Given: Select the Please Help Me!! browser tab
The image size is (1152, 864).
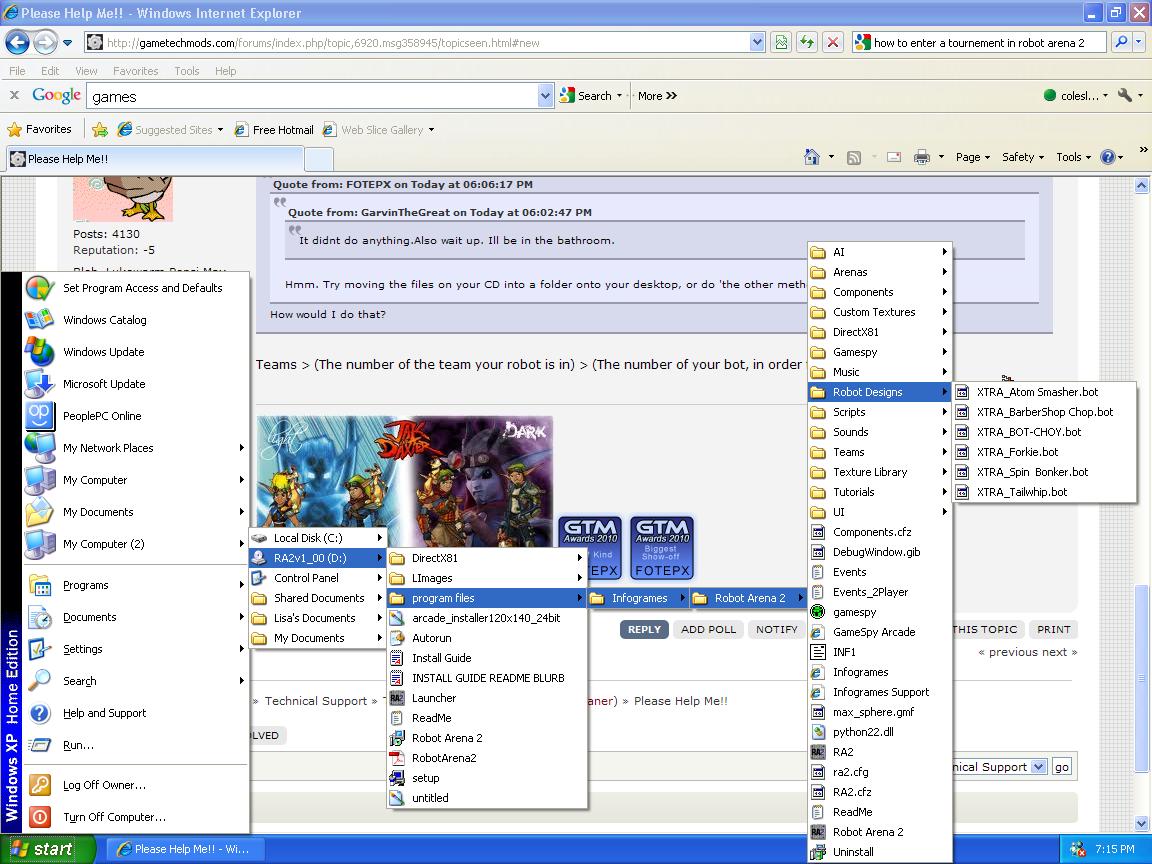Looking at the screenshot, I should point(155,159).
